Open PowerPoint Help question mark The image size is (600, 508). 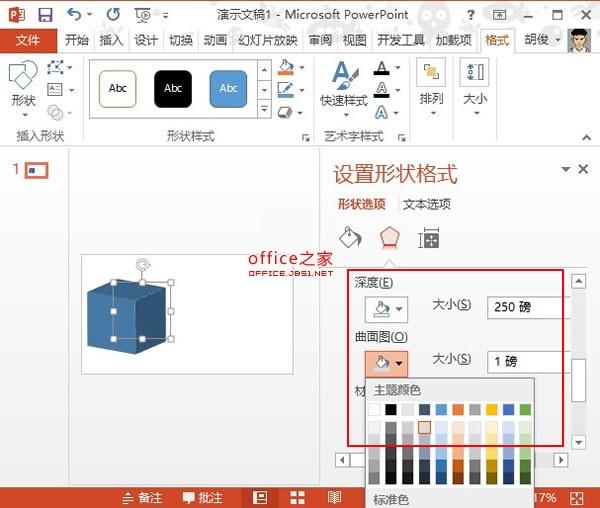pos(471,15)
